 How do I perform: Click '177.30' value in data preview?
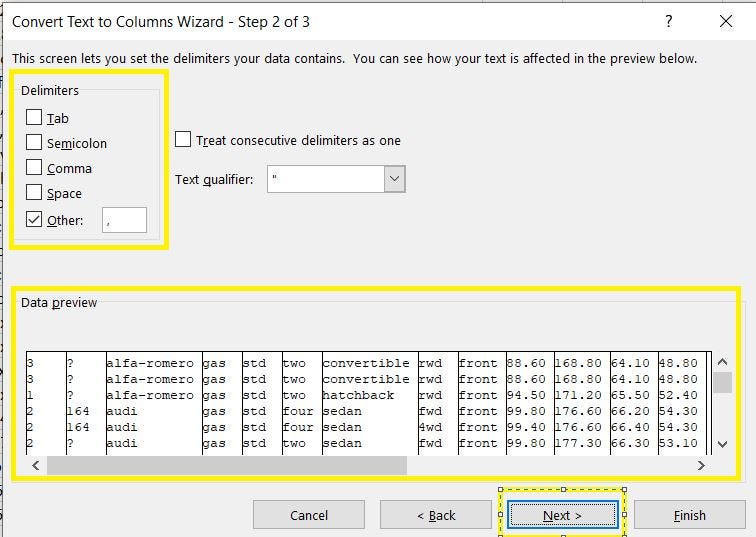[x=578, y=443]
